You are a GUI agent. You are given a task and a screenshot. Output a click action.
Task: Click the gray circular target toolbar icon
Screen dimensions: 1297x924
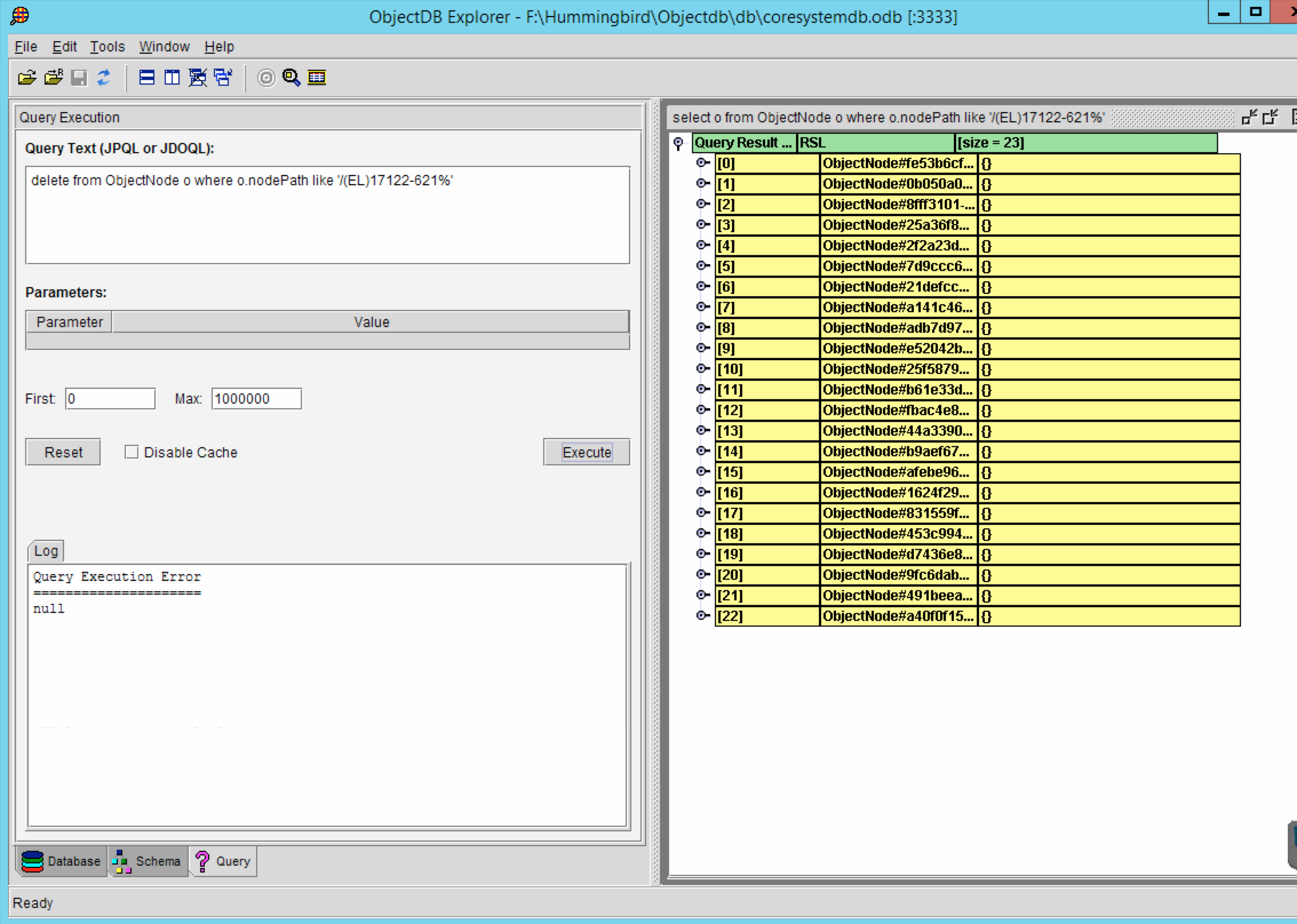tap(266, 77)
